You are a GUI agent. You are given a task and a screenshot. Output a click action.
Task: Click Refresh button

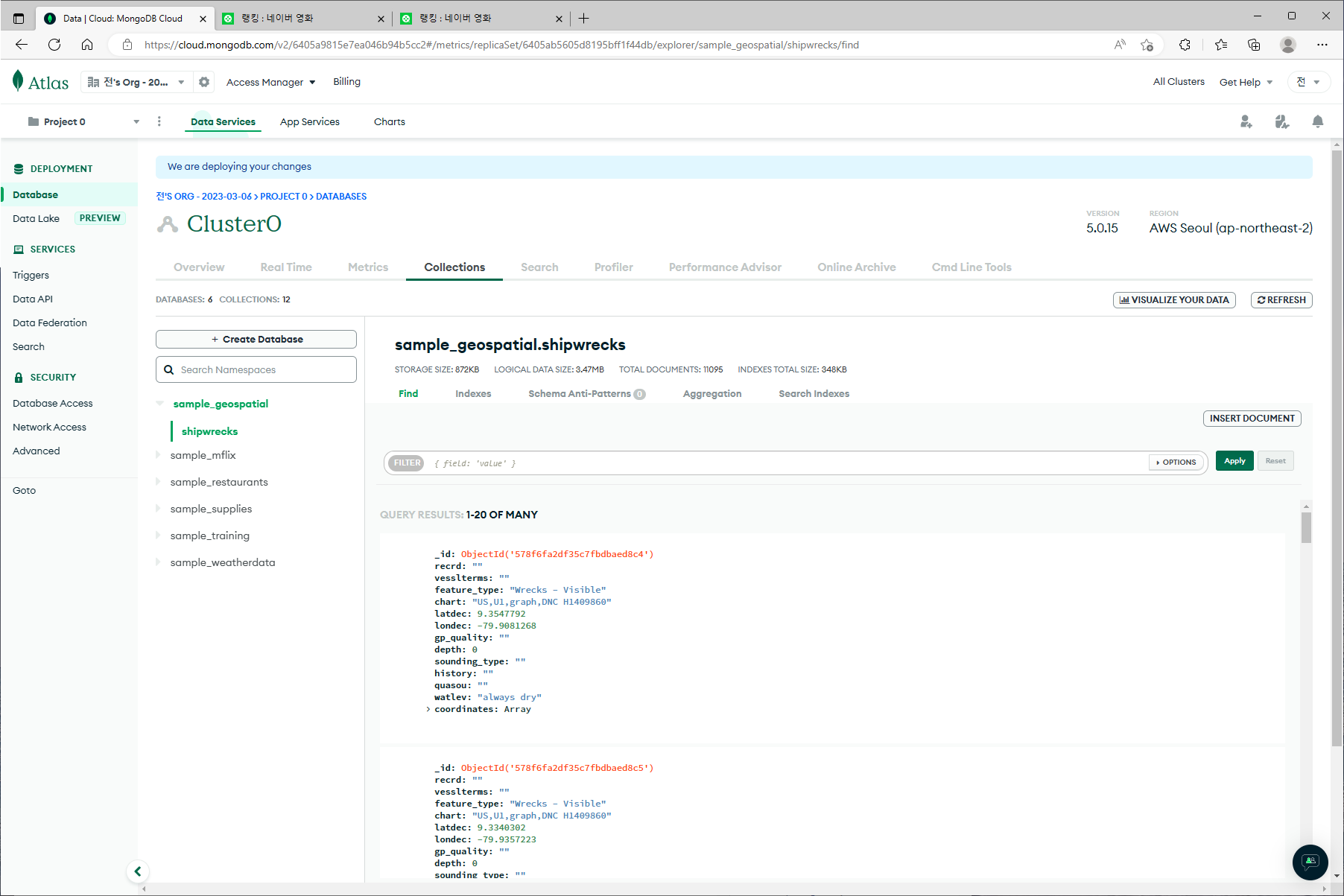[1281, 300]
